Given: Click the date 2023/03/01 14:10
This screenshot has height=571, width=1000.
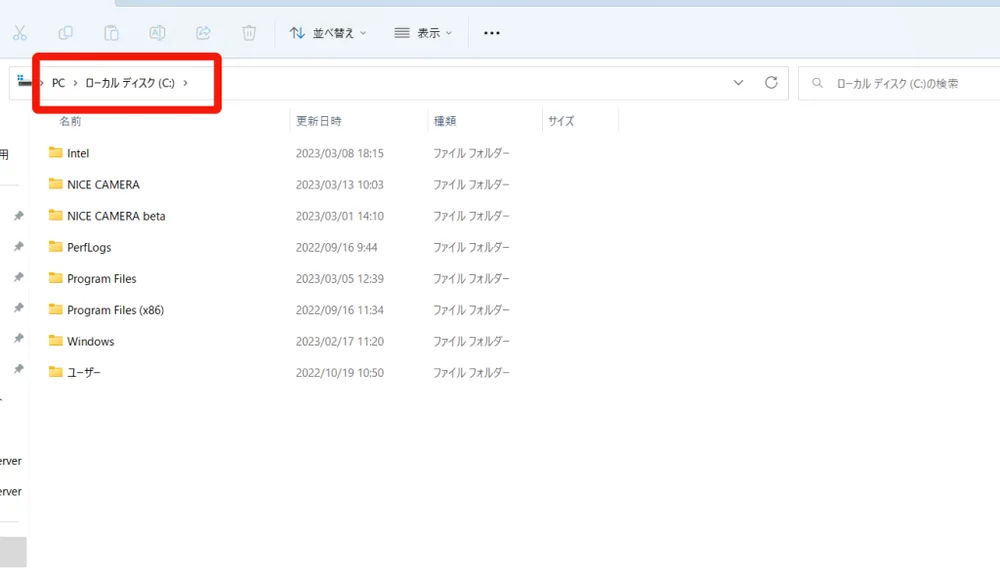Looking at the screenshot, I should [x=340, y=216].
